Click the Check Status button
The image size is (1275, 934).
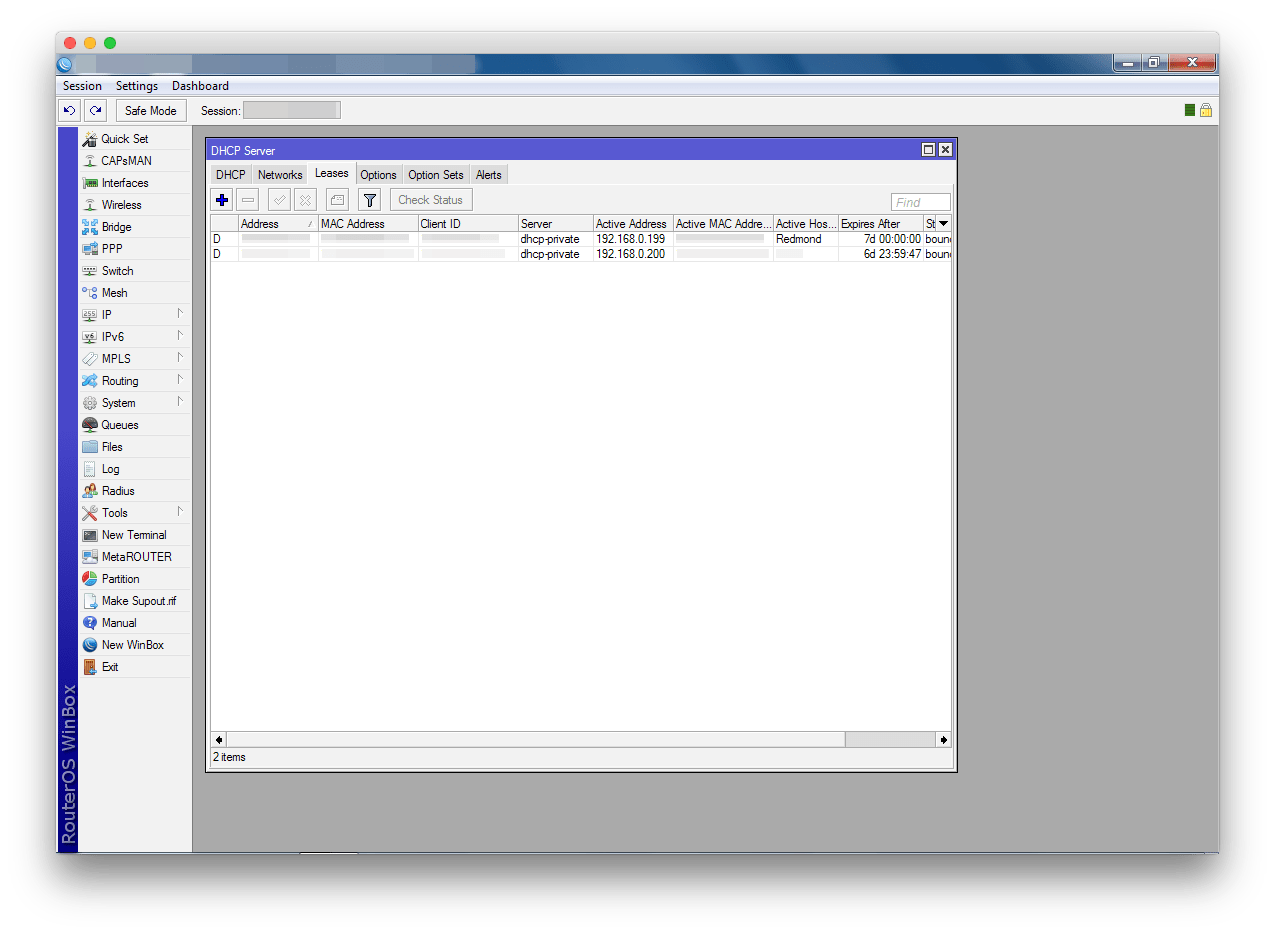(x=430, y=200)
